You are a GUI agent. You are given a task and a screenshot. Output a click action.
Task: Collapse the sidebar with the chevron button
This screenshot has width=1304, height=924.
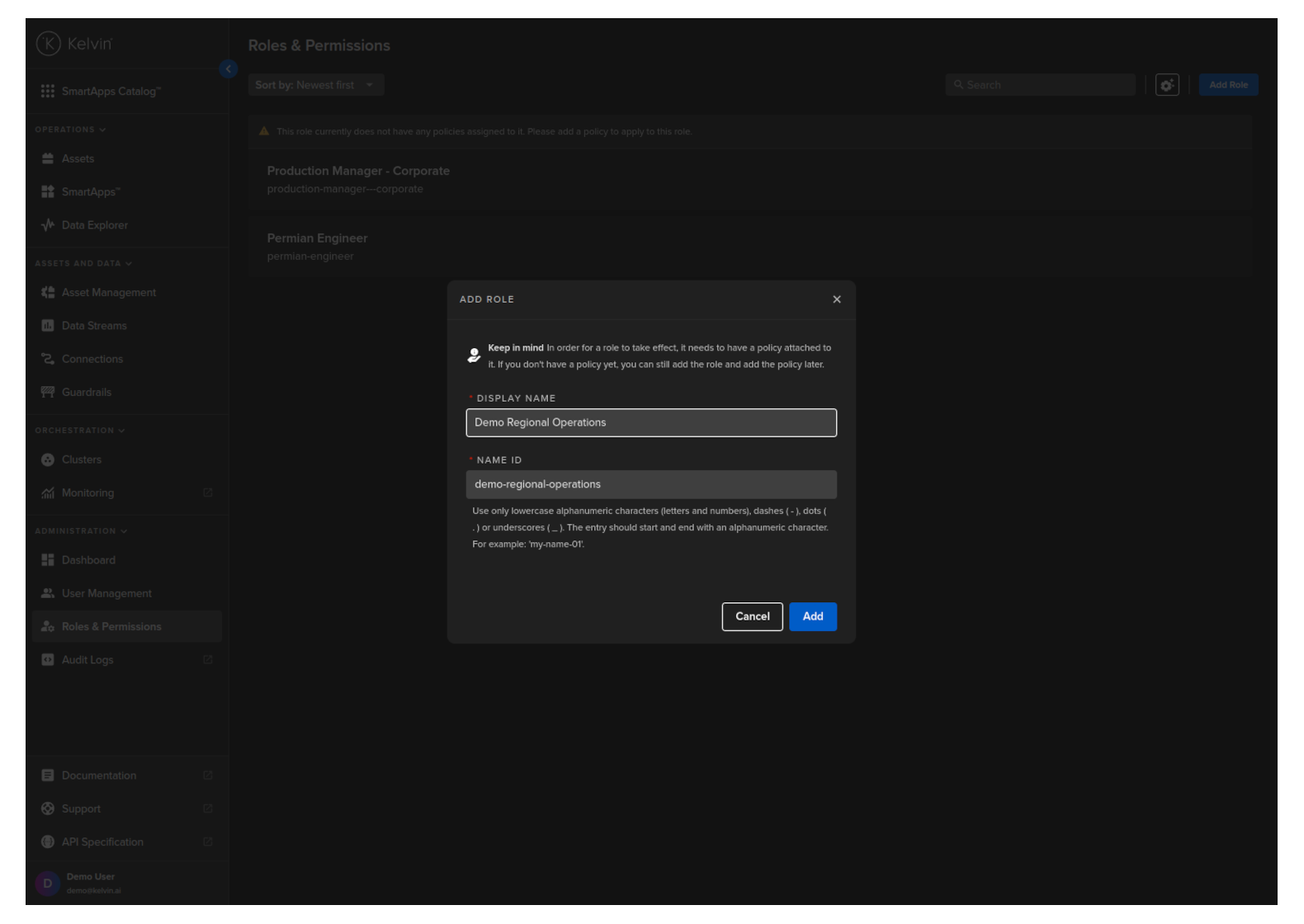229,69
